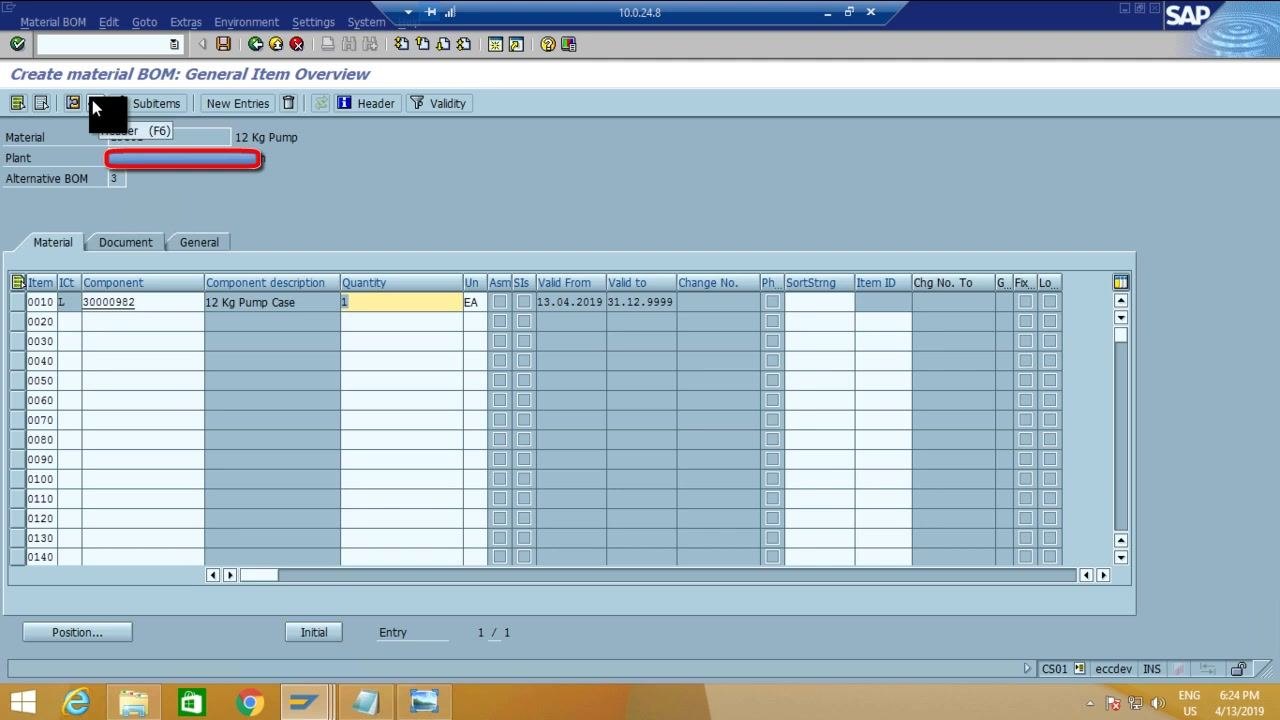The width and height of the screenshot is (1280, 720).
Task: Click the table's vertical scrollbar thumb
Action: coord(1121,335)
